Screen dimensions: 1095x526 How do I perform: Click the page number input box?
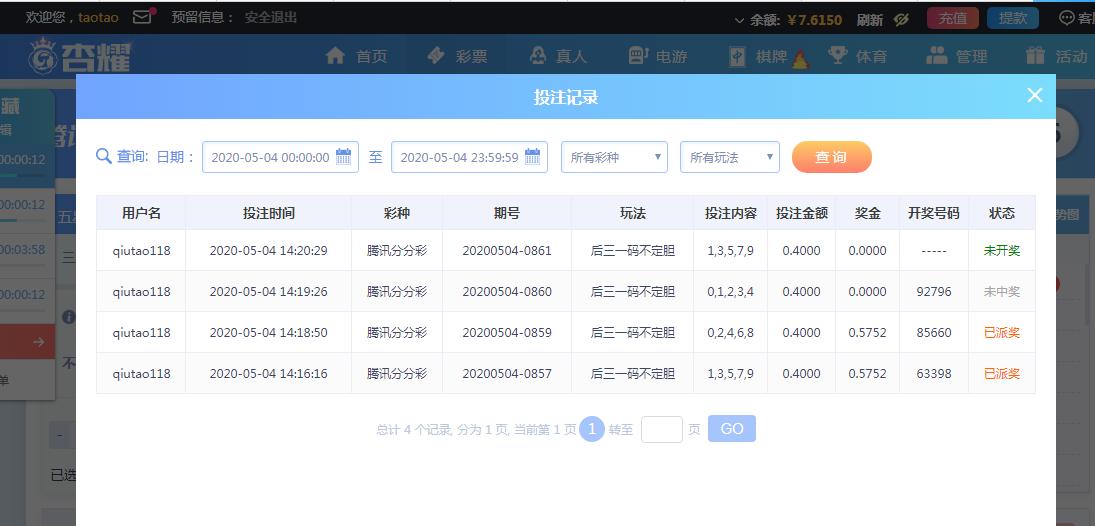point(661,429)
